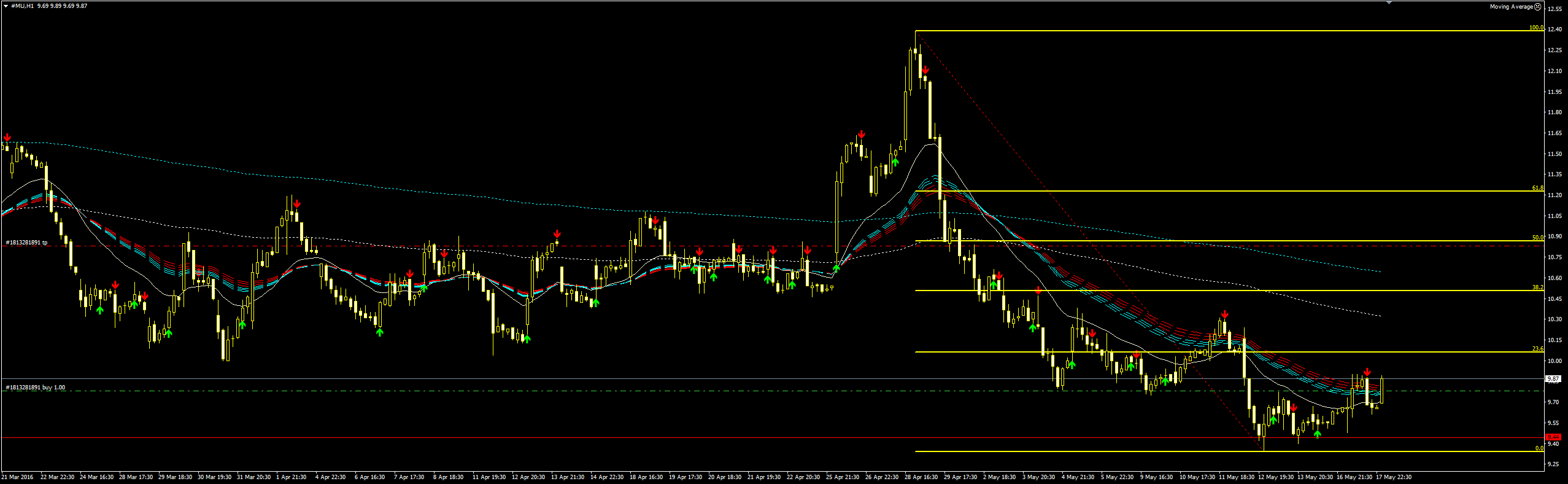1568x484 pixels.
Task: Click the "#MU,H1" symbol title text
Action: (x=23, y=6)
